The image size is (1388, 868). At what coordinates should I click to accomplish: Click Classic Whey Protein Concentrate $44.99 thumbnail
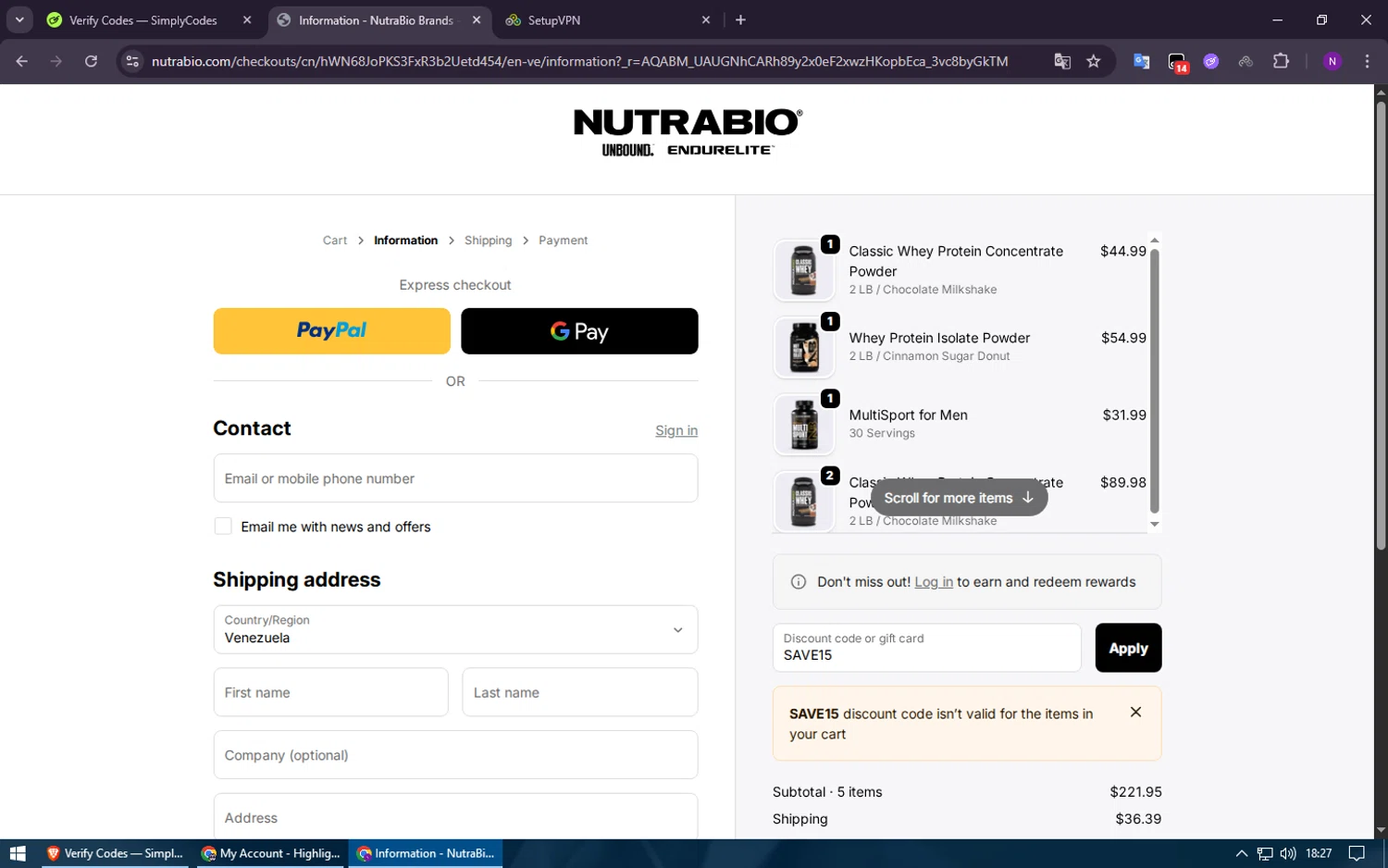(x=804, y=270)
